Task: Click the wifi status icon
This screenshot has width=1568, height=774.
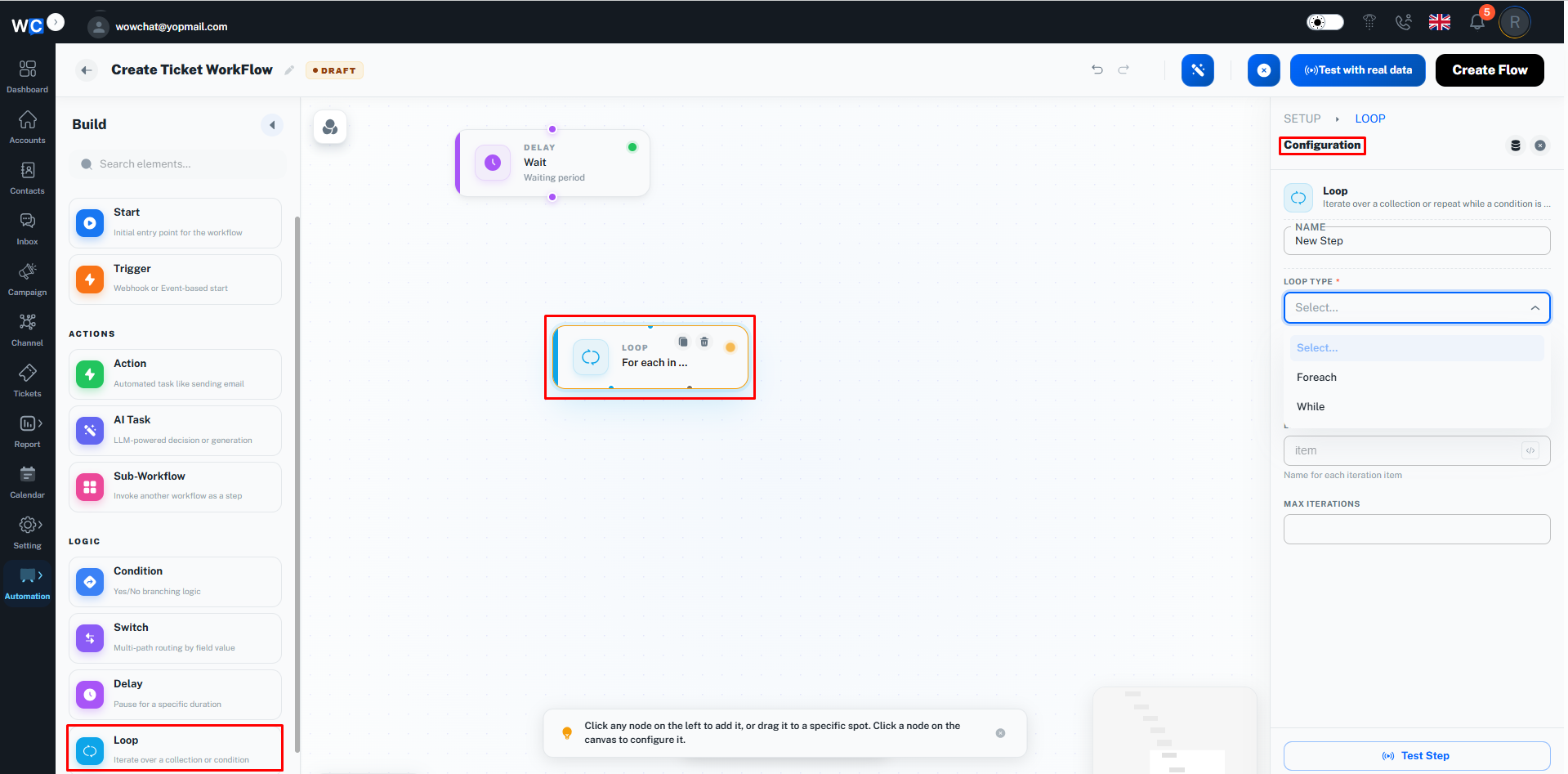Action: (x=1369, y=22)
